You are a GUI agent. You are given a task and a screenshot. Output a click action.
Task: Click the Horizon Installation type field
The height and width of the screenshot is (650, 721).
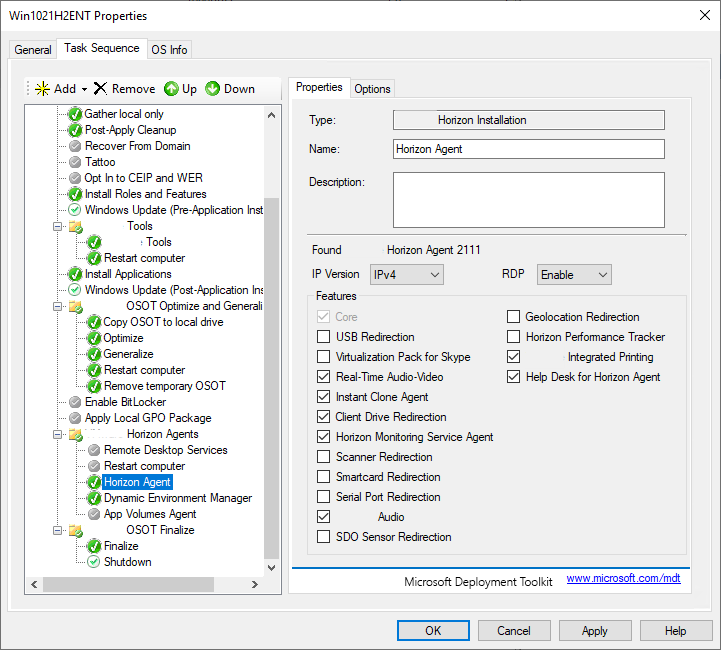coord(528,120)
